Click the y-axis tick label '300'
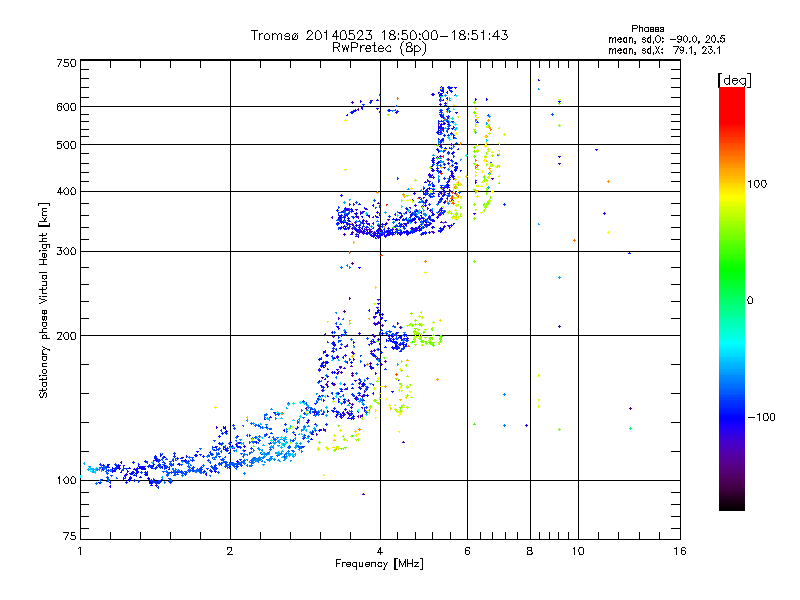Image resolution: width=800 pixels, height=600 pixels. tap(66, 252)
